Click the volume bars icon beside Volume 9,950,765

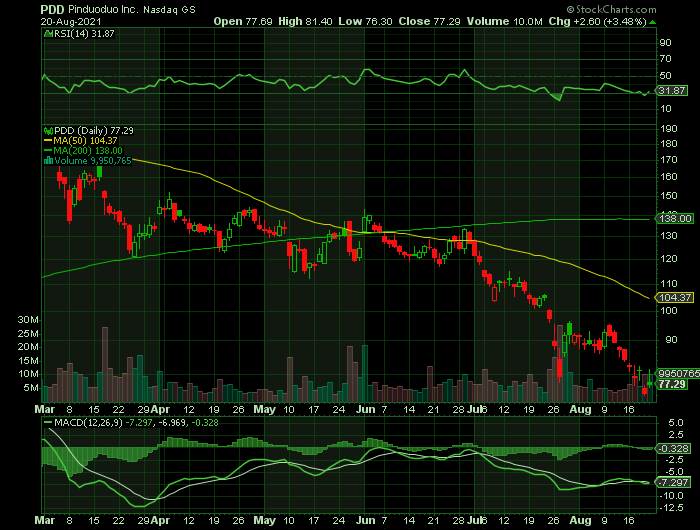pyautogui.click(x=48, y=161)
